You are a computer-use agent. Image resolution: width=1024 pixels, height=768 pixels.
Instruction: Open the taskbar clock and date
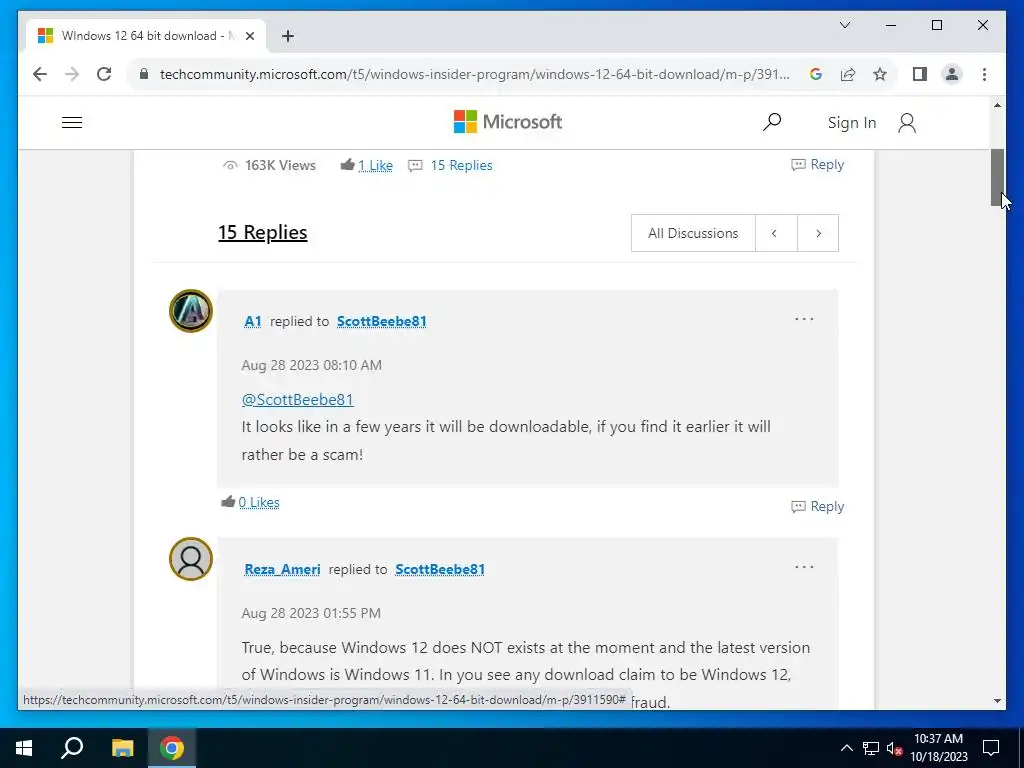point(938,748)
